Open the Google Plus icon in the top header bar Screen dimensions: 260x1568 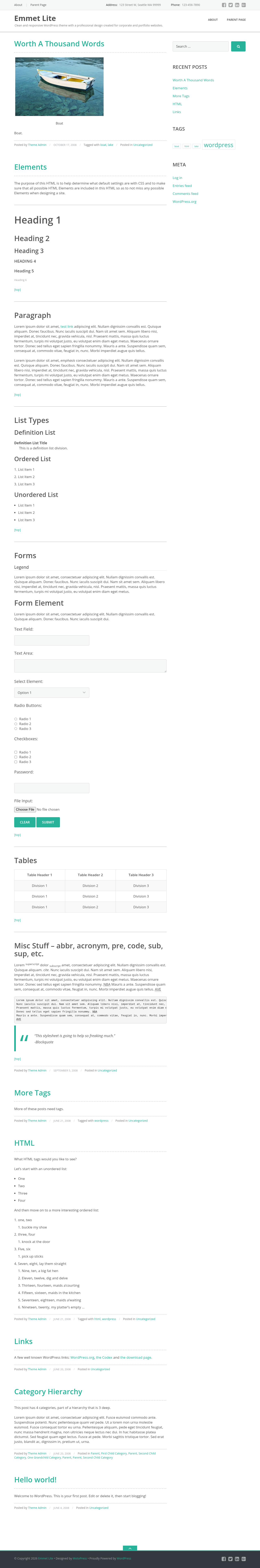tap(244, 5)
